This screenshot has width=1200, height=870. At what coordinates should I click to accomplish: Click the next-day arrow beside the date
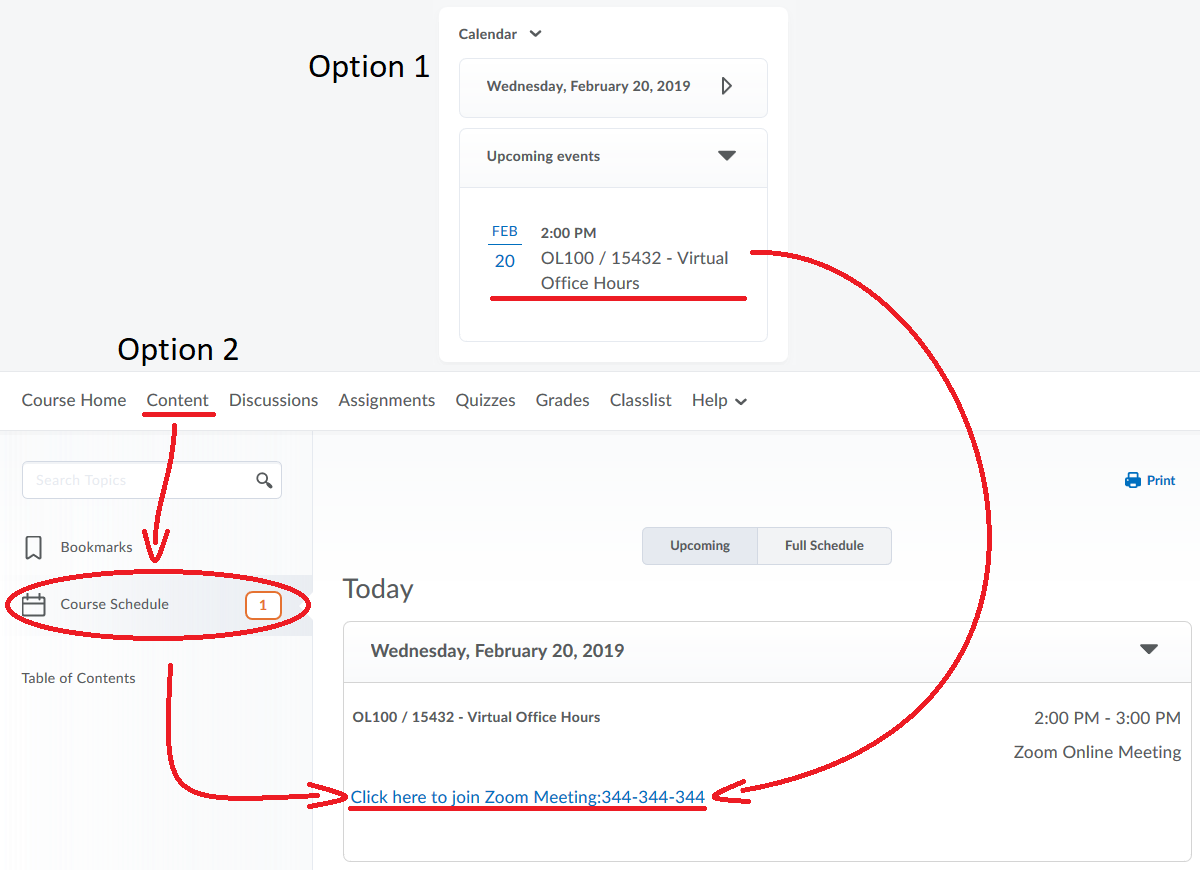coord(727,86)
